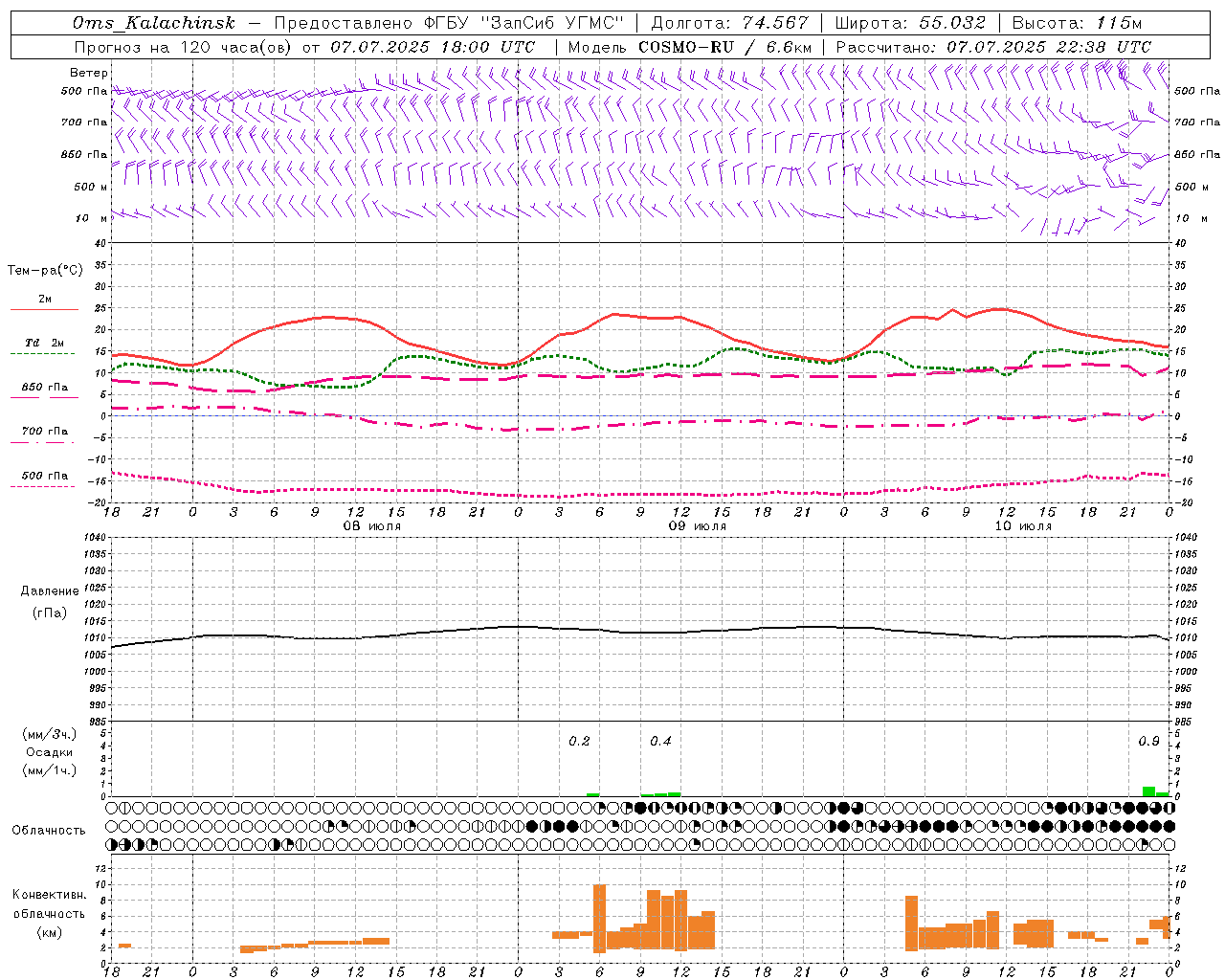Click the tallest orange convective cloud bar
Screen dimensions: 1225x980
(x=600, y=919)
